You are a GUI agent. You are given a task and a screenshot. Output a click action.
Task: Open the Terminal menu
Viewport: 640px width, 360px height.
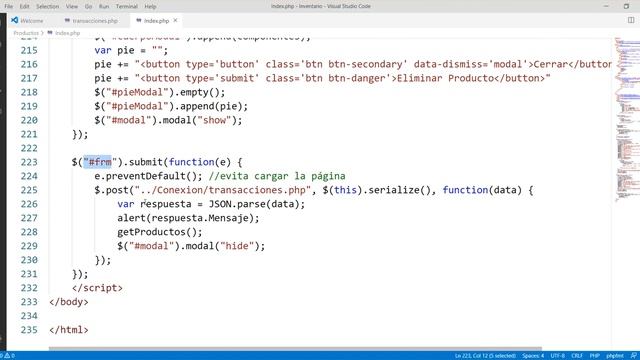[x=127, y=7]
